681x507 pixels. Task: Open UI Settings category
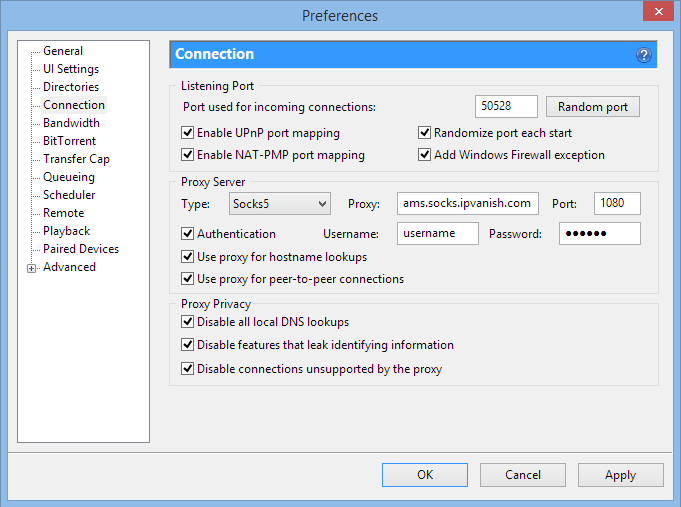click(x=71, y=69)
